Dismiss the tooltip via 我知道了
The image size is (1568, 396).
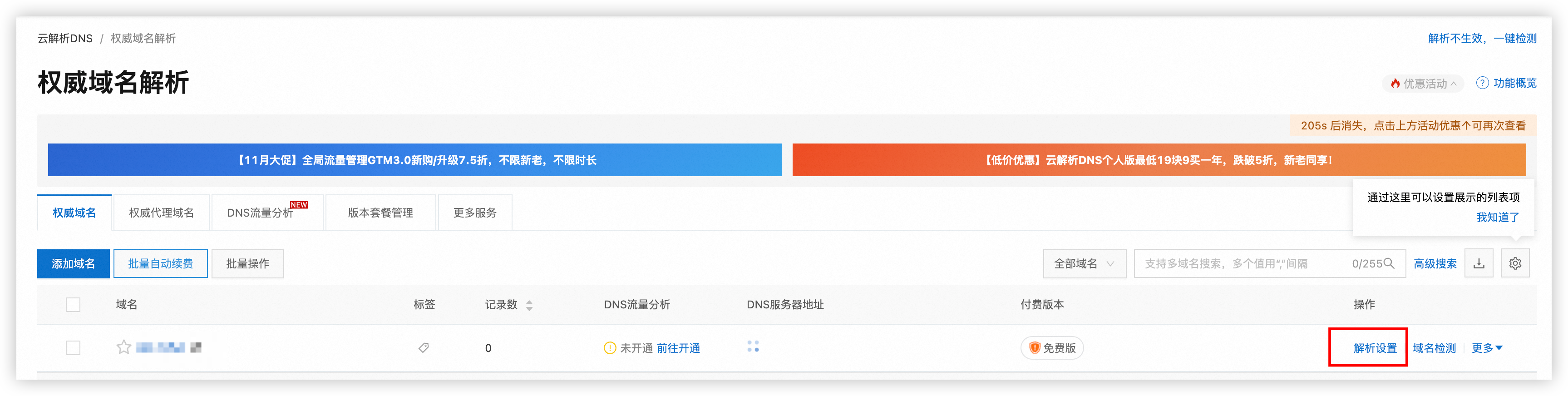[x=1497, y=218]
